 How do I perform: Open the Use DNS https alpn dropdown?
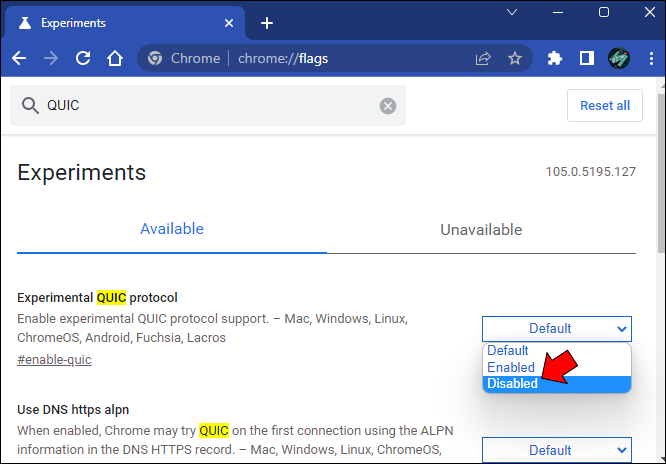pos(556,450)
